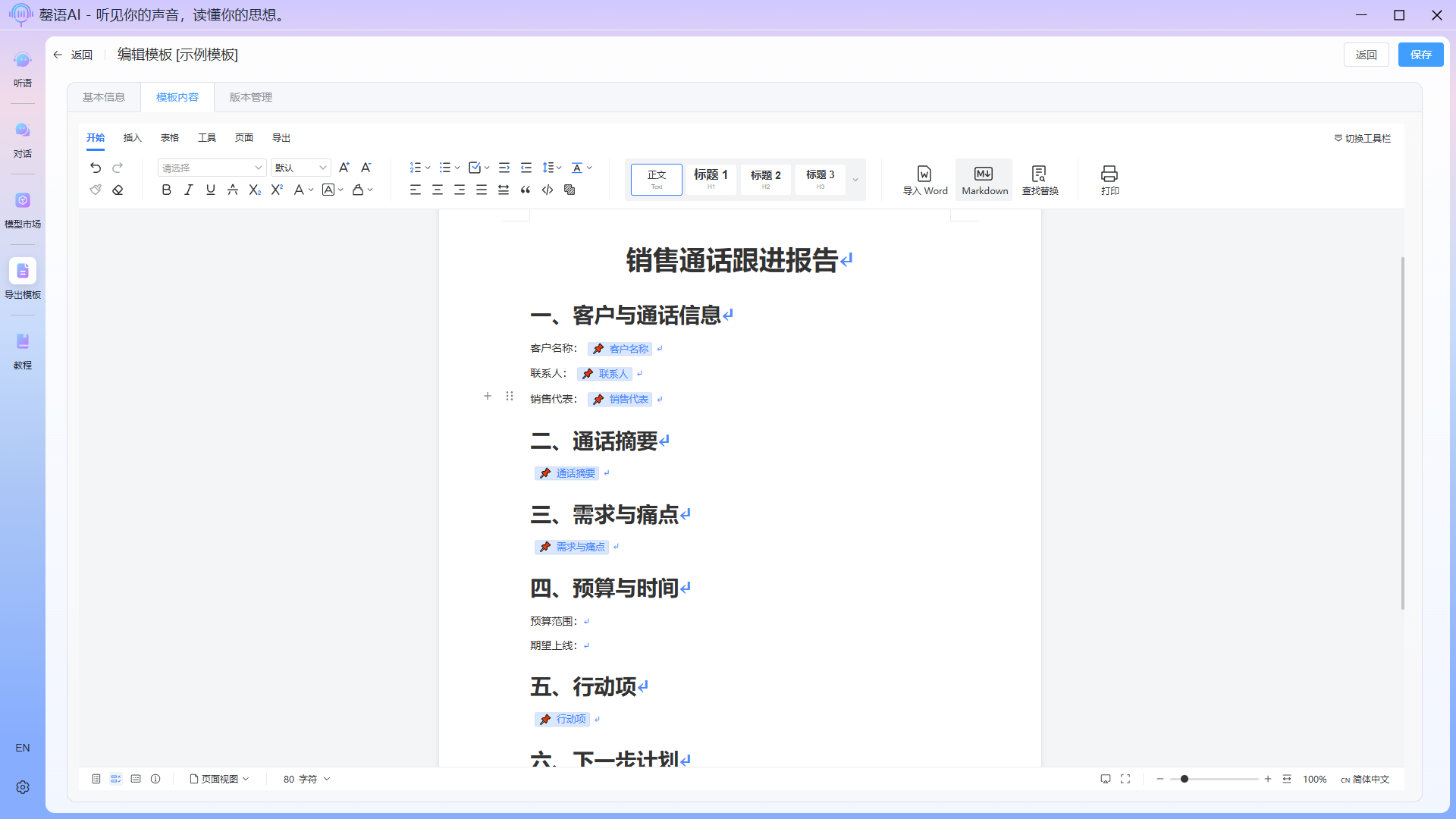
Task: Toggle bold formatting
Action: point(167,190)
